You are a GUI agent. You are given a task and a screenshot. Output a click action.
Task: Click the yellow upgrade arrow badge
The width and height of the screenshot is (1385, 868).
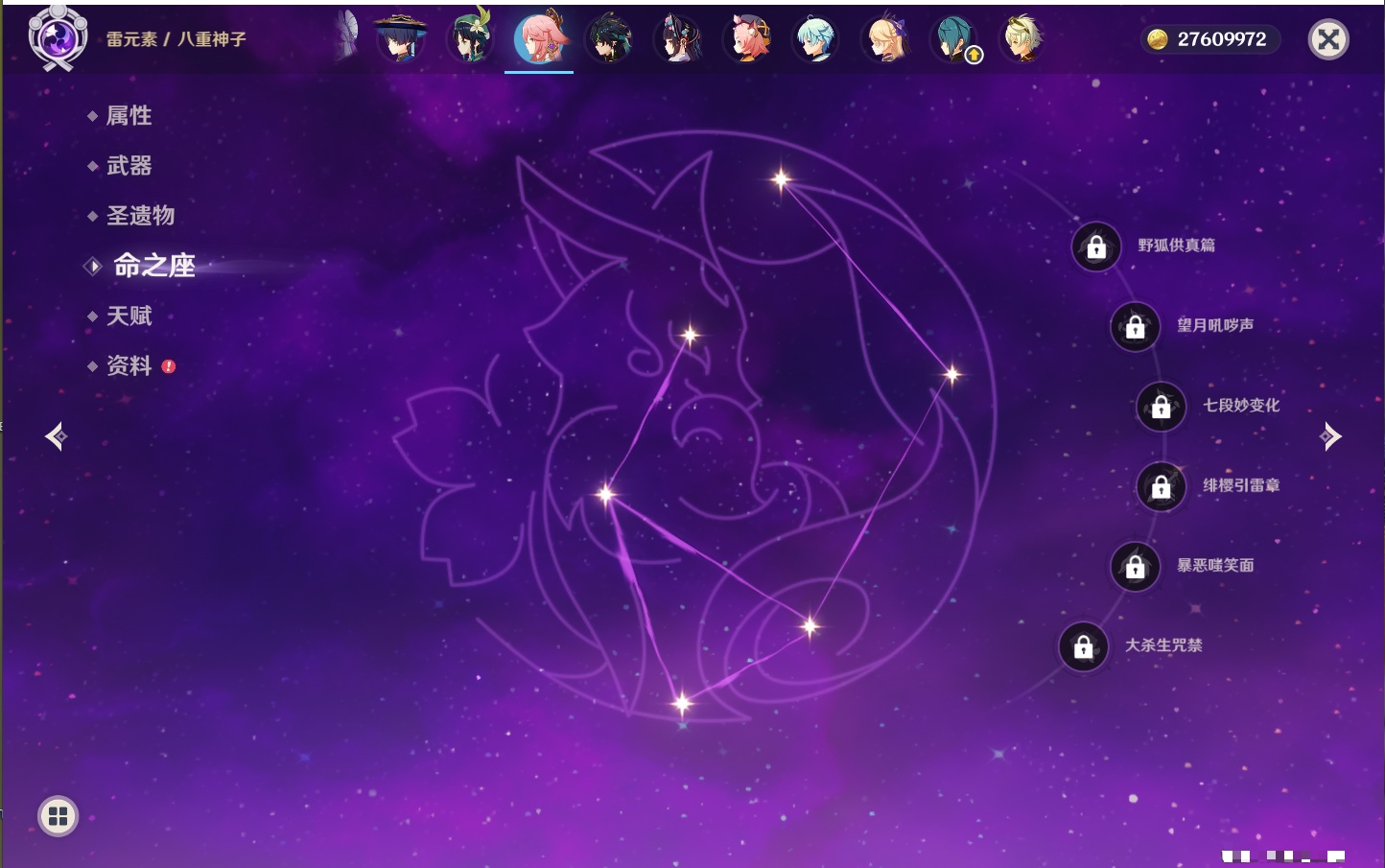coord(974,56)
